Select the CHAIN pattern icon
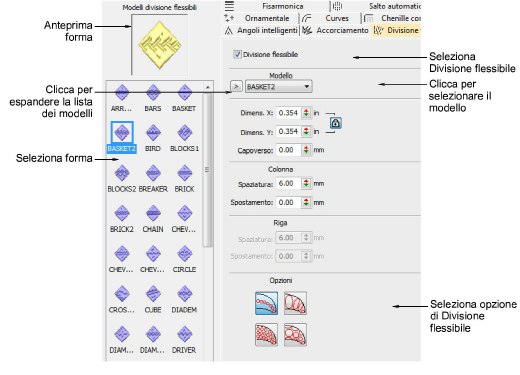This screenshot has height=375, width=520. [x=153, y=214]
